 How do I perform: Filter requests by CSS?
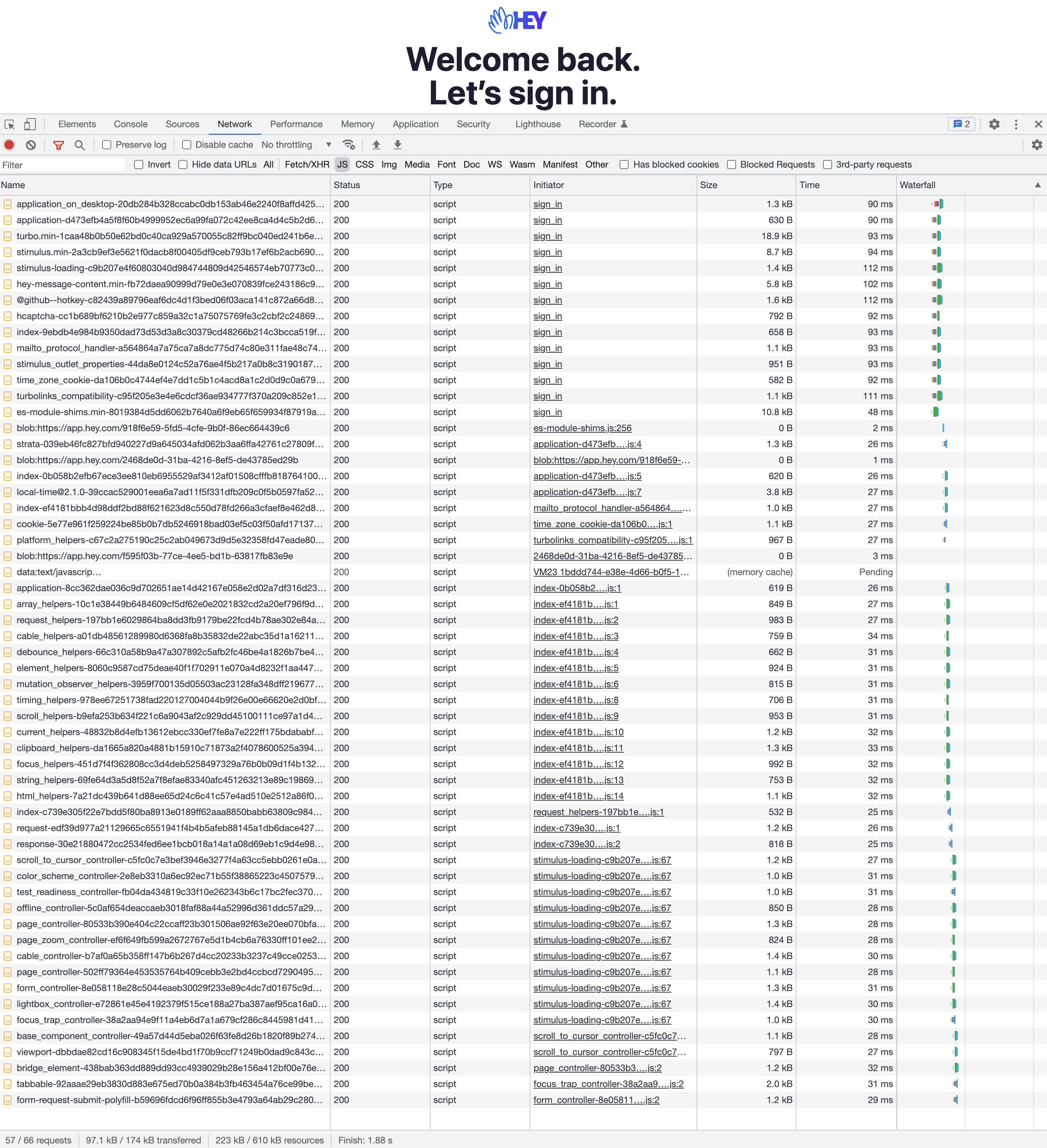click(x=365, y=165)
